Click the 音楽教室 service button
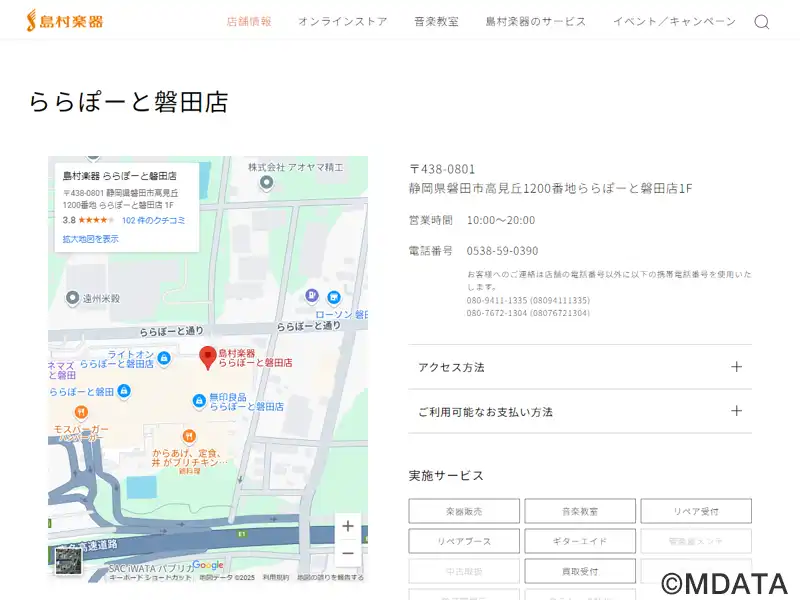 580,511
